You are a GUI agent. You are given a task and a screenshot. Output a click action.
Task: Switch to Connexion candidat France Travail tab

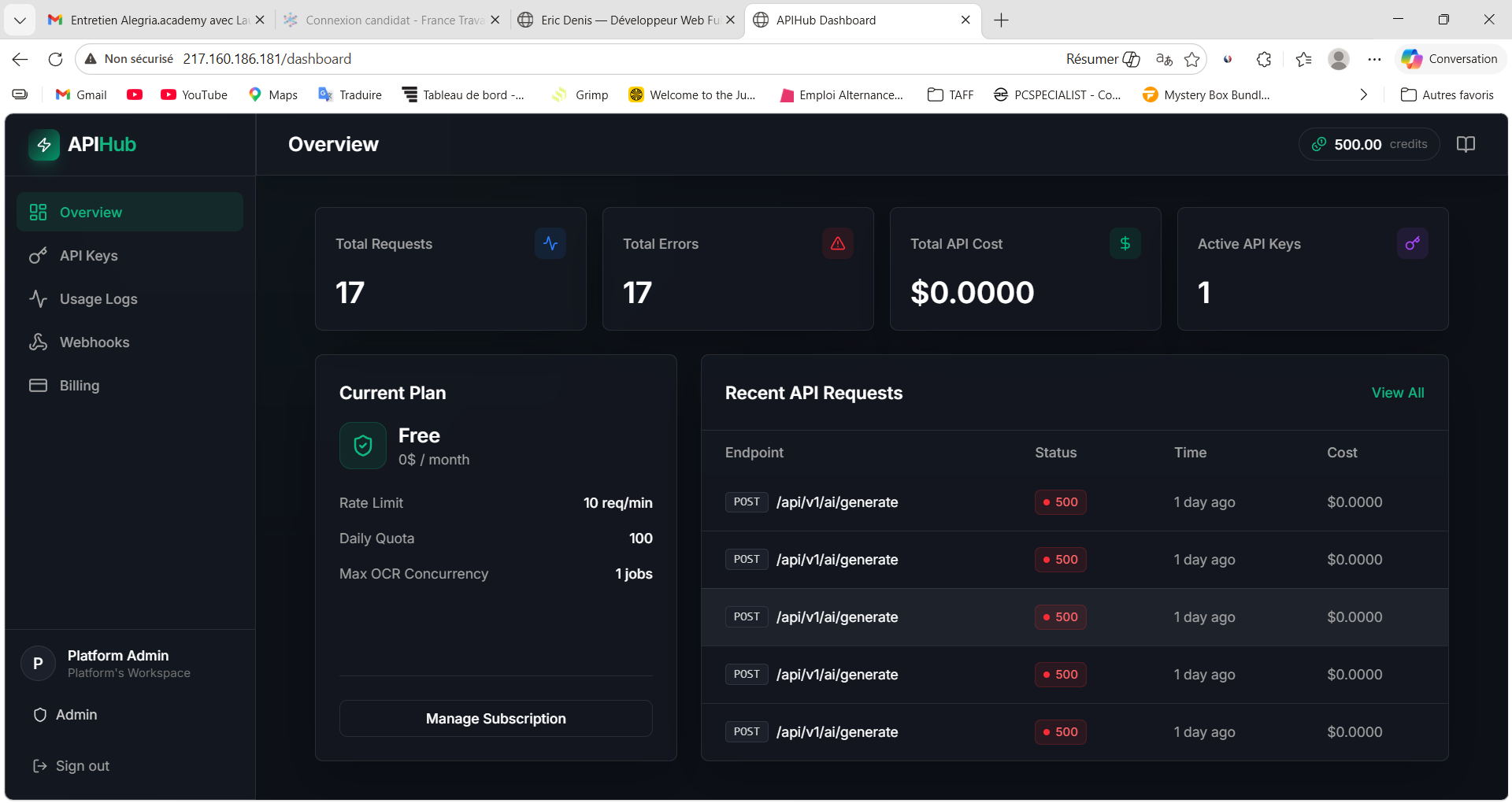click(391, 20)
